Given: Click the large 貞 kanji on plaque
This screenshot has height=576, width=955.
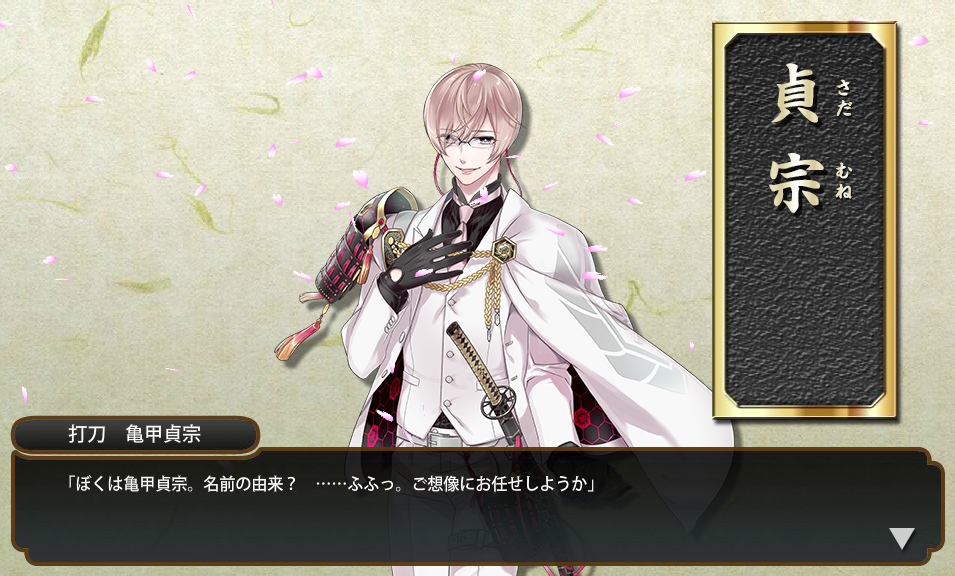Looking at the screenshot, I should tap(795, 94).
